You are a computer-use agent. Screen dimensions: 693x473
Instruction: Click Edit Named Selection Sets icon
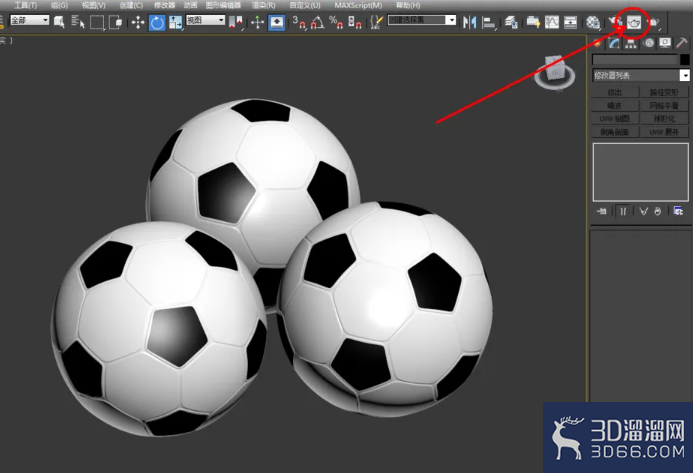(376, 22)
